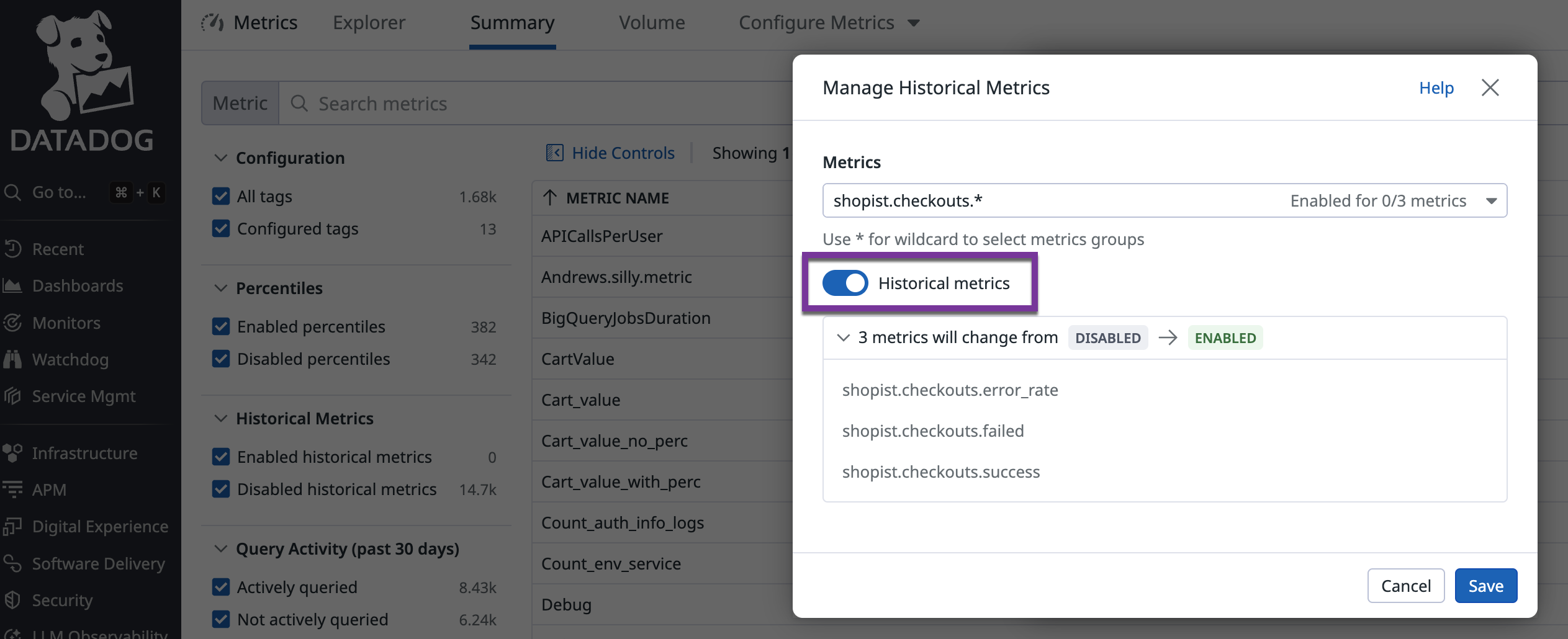
Task: Select shopist.checkouts.success in list
Action: (x=941, y=471)
